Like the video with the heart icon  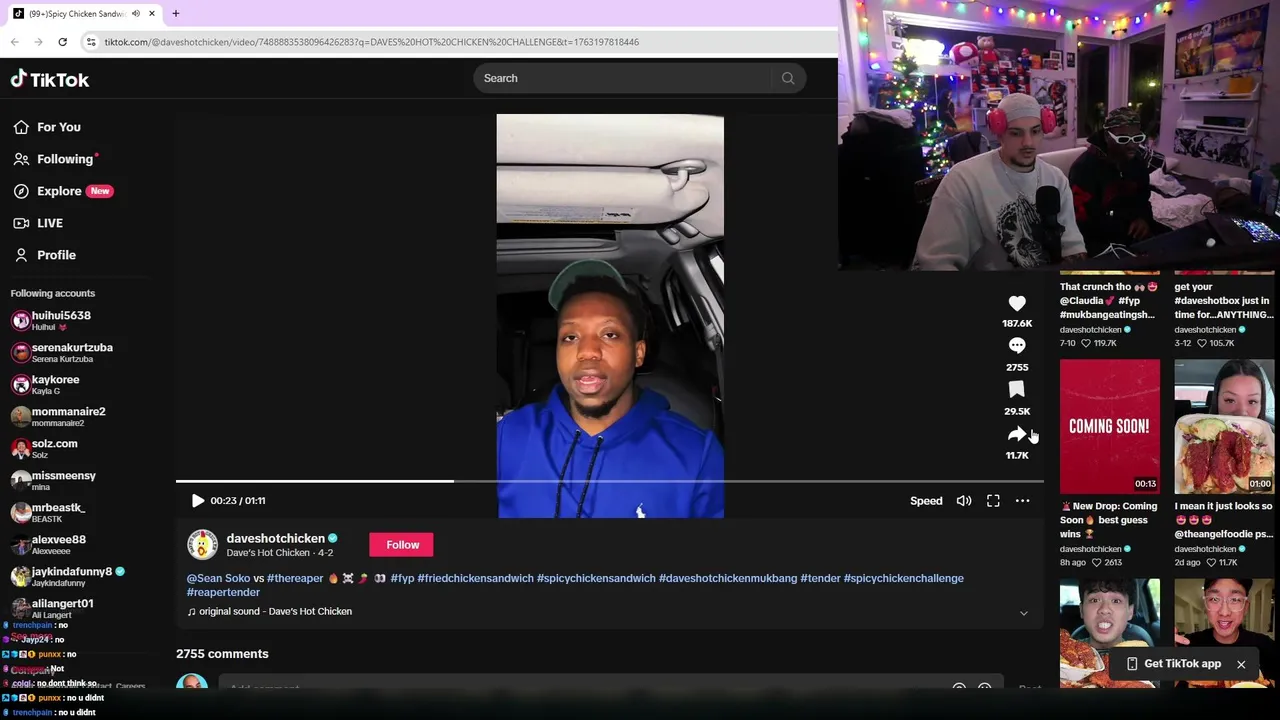[x=1017, y=303]
